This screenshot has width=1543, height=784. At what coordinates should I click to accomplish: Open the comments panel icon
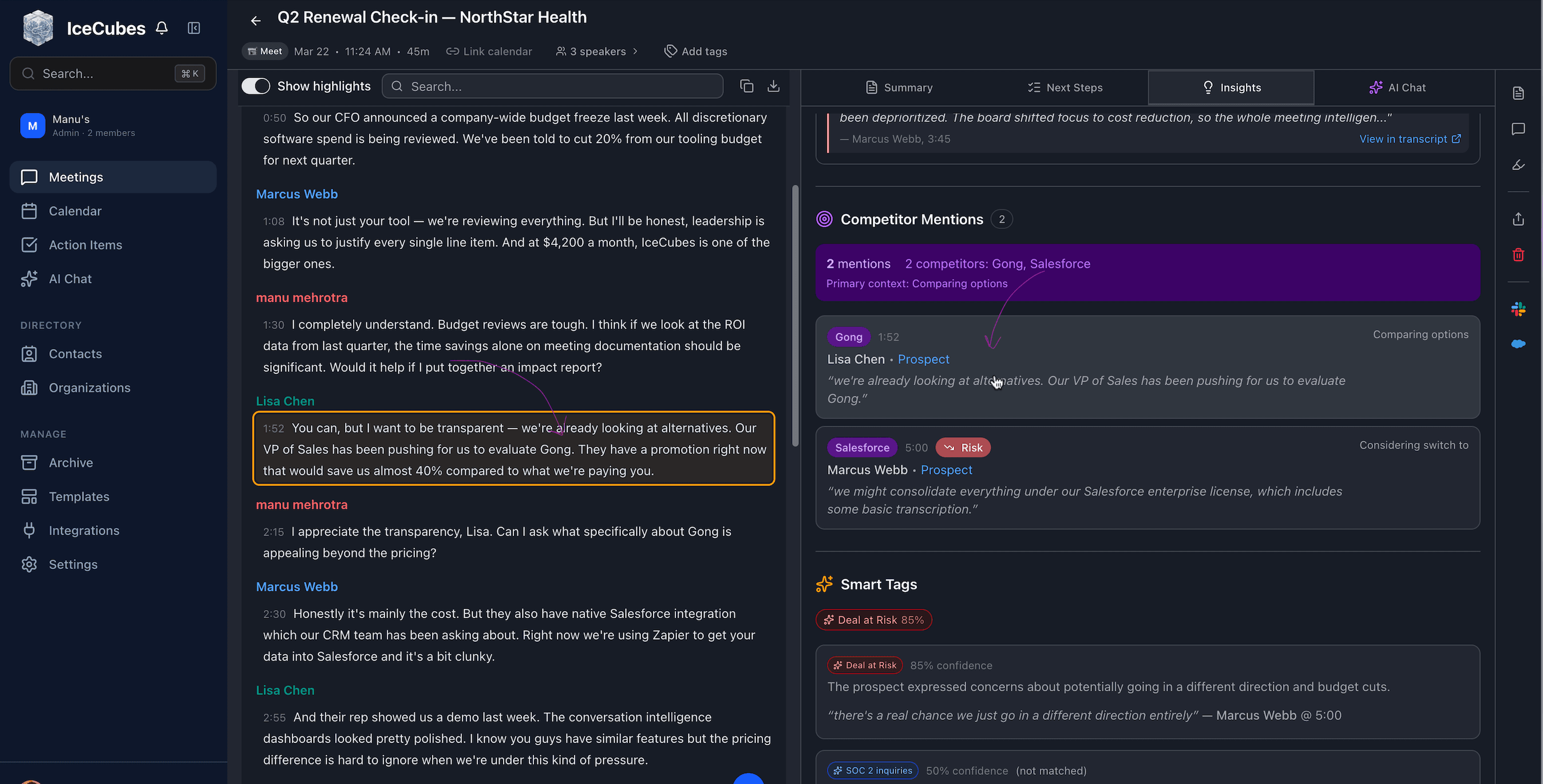[x=1520, y=129]
